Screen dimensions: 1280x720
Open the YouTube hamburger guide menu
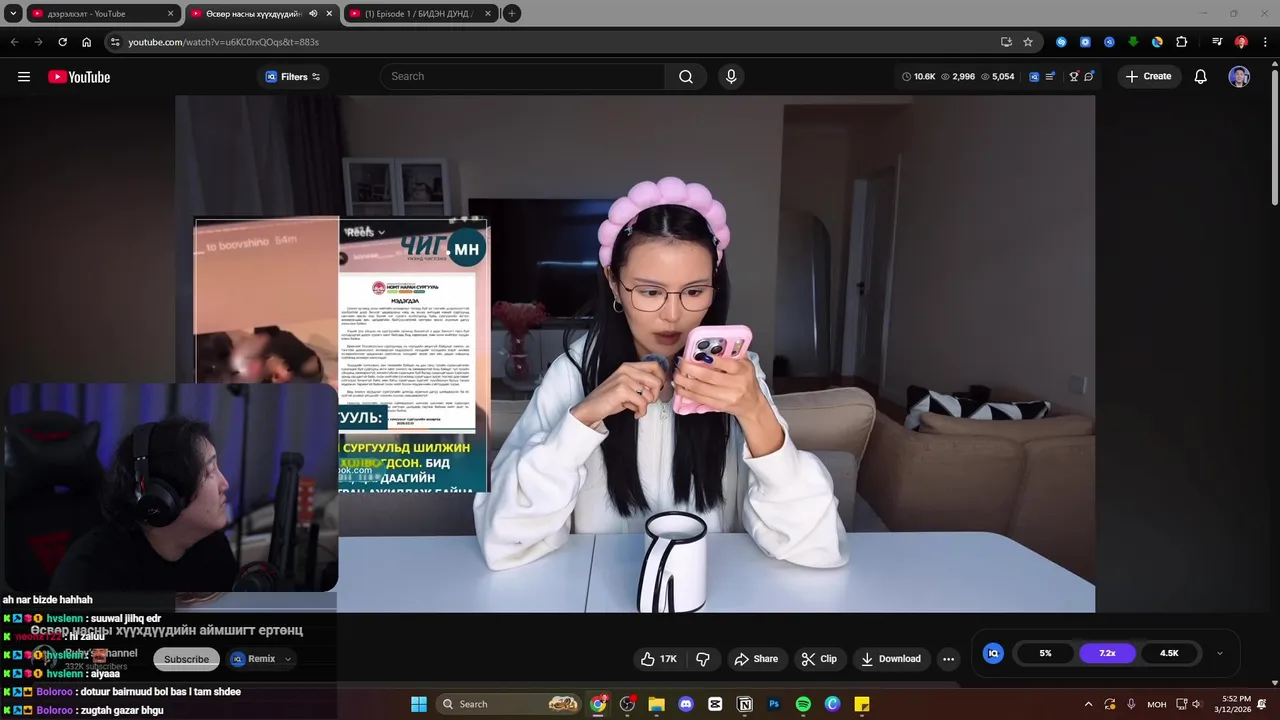pos(24,77)
